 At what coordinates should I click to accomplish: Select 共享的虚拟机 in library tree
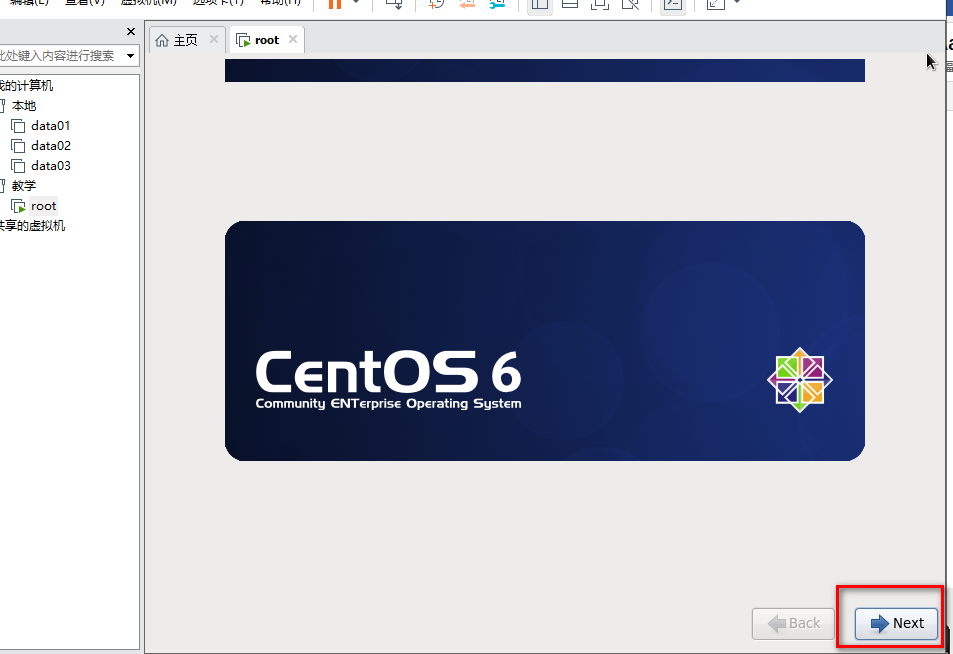(x=32, y=226)
